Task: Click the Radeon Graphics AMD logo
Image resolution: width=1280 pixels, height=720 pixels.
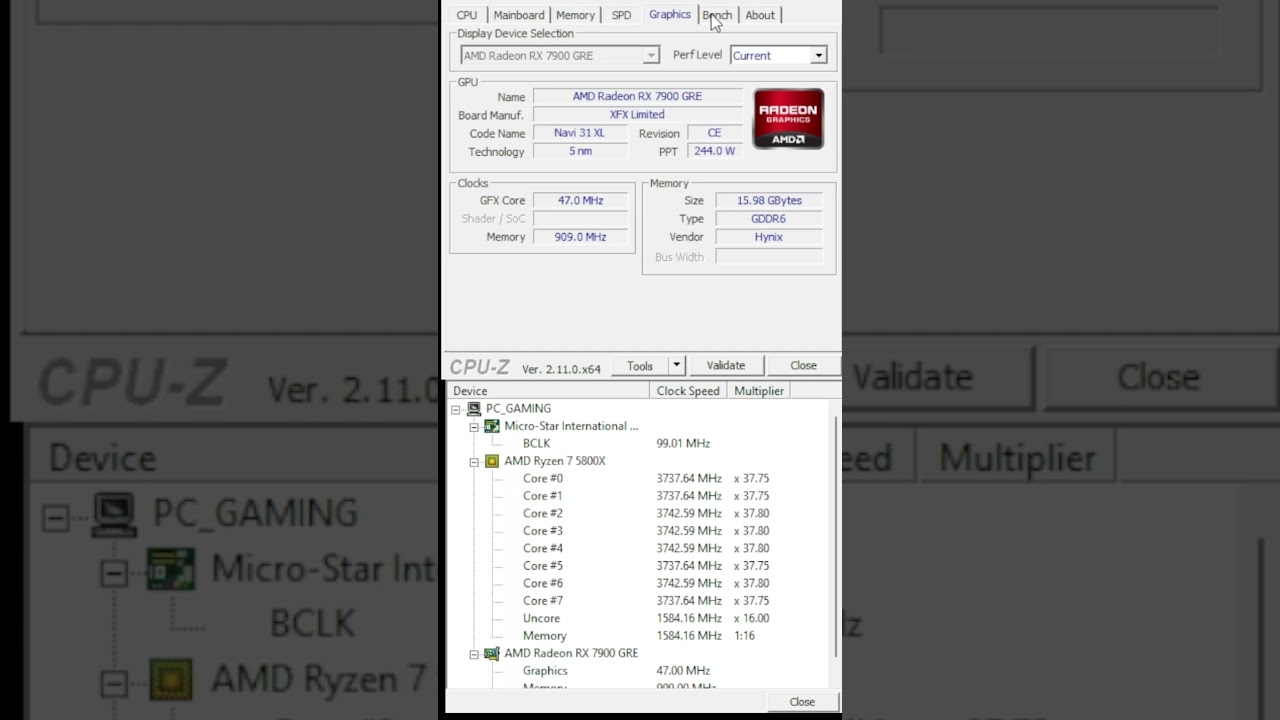Action: (788, 119)
